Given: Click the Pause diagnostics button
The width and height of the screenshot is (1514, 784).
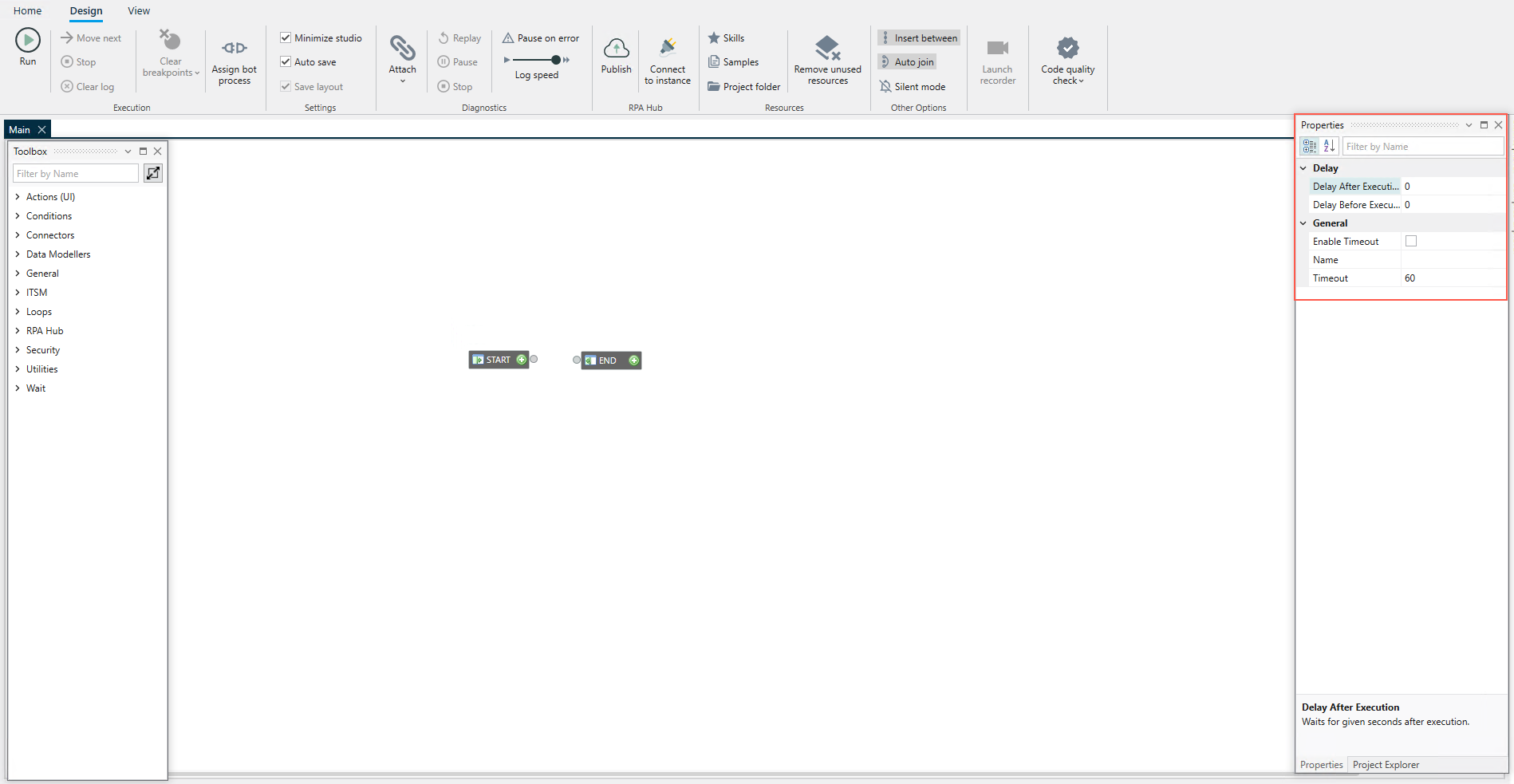Looking at the screenshot, I should tap(458, 62).
